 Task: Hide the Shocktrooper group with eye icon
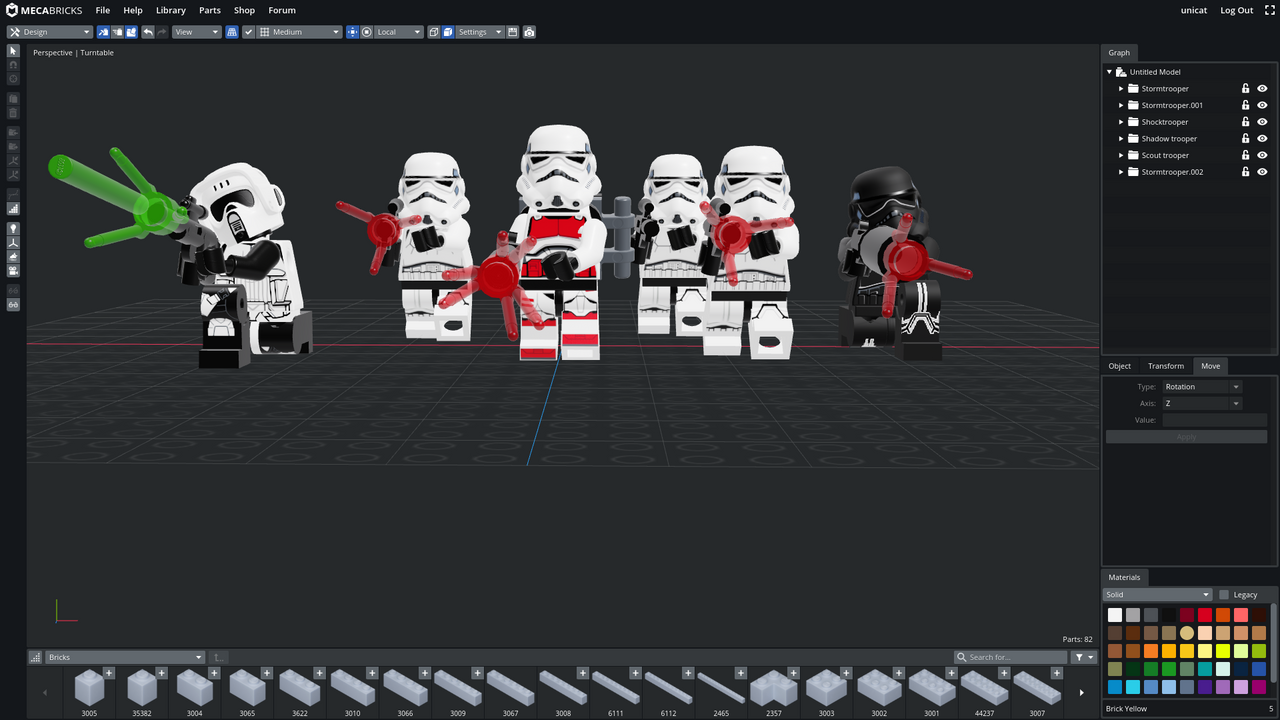coord(1262,122)
